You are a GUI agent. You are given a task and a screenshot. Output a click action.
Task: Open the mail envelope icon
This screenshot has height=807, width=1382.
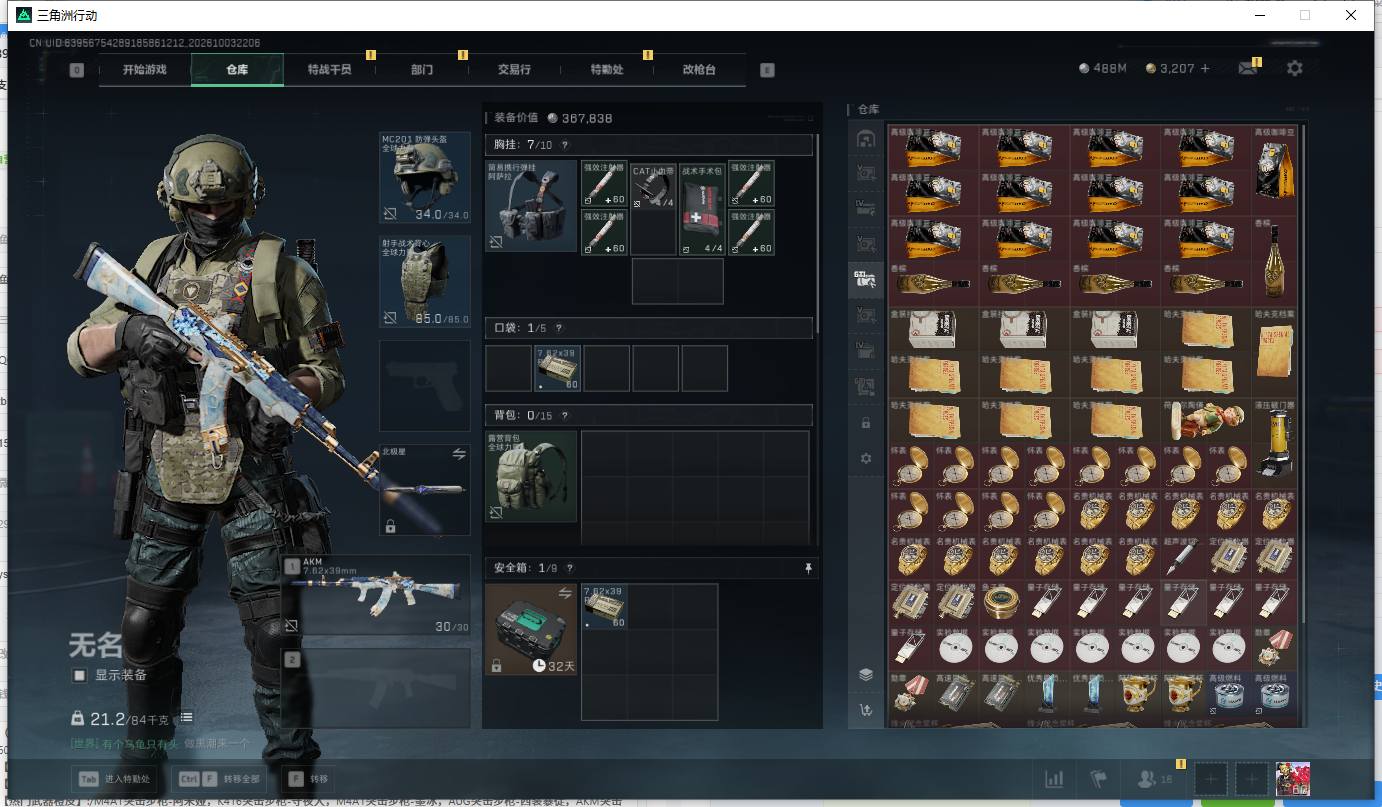1247,68
